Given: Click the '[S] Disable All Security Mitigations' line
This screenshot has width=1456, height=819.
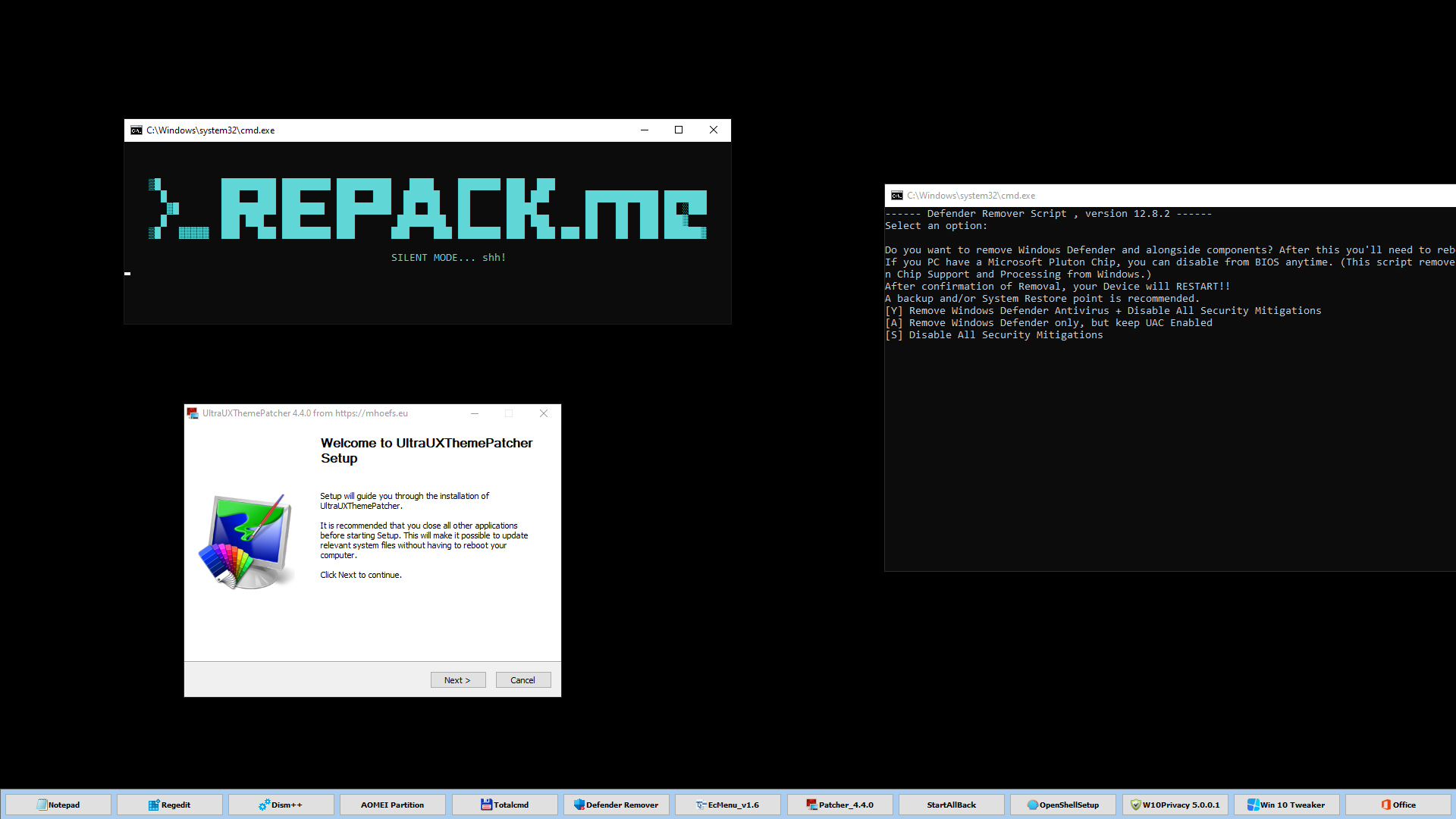Looking at the screenshot, I should click(x=994, y=335).
